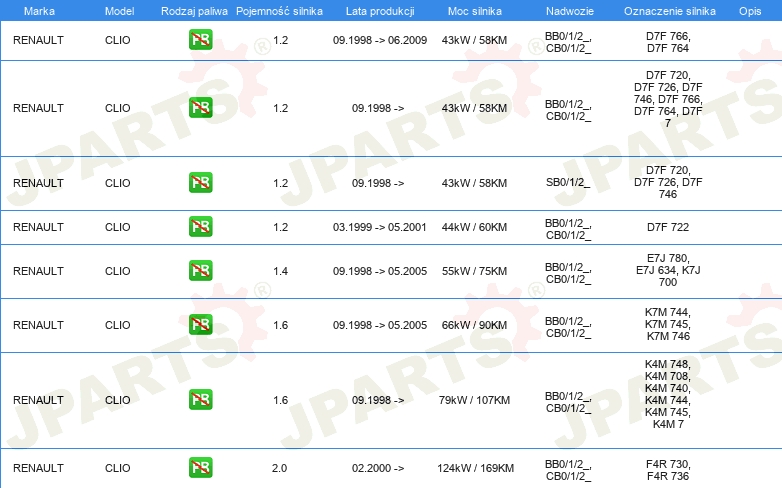Viewport: 782px width, 488px height.
Task: Click the engine codes D7F 766, D7F 764
Action: (x=668, y=42)
